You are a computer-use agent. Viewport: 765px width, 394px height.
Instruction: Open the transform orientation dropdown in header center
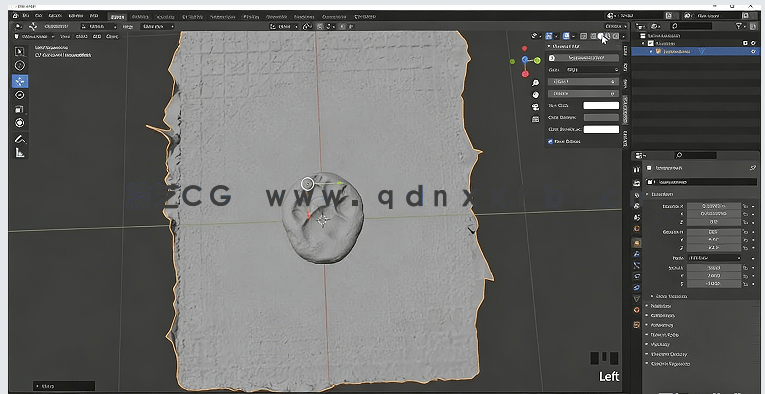pyautogui.click(x=284, y=26)
